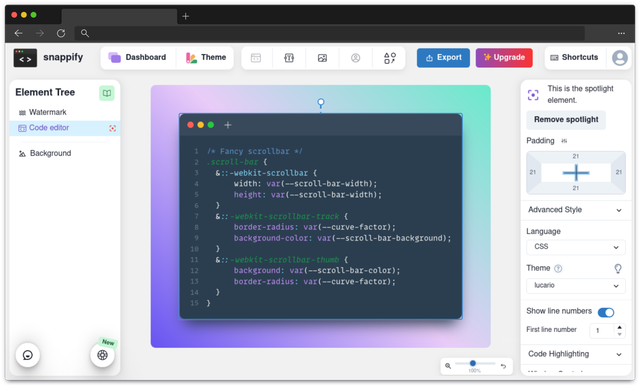The image size is (640, 385).
Task: Open the browser three-dot menu
Action: (x=621, y=33)
